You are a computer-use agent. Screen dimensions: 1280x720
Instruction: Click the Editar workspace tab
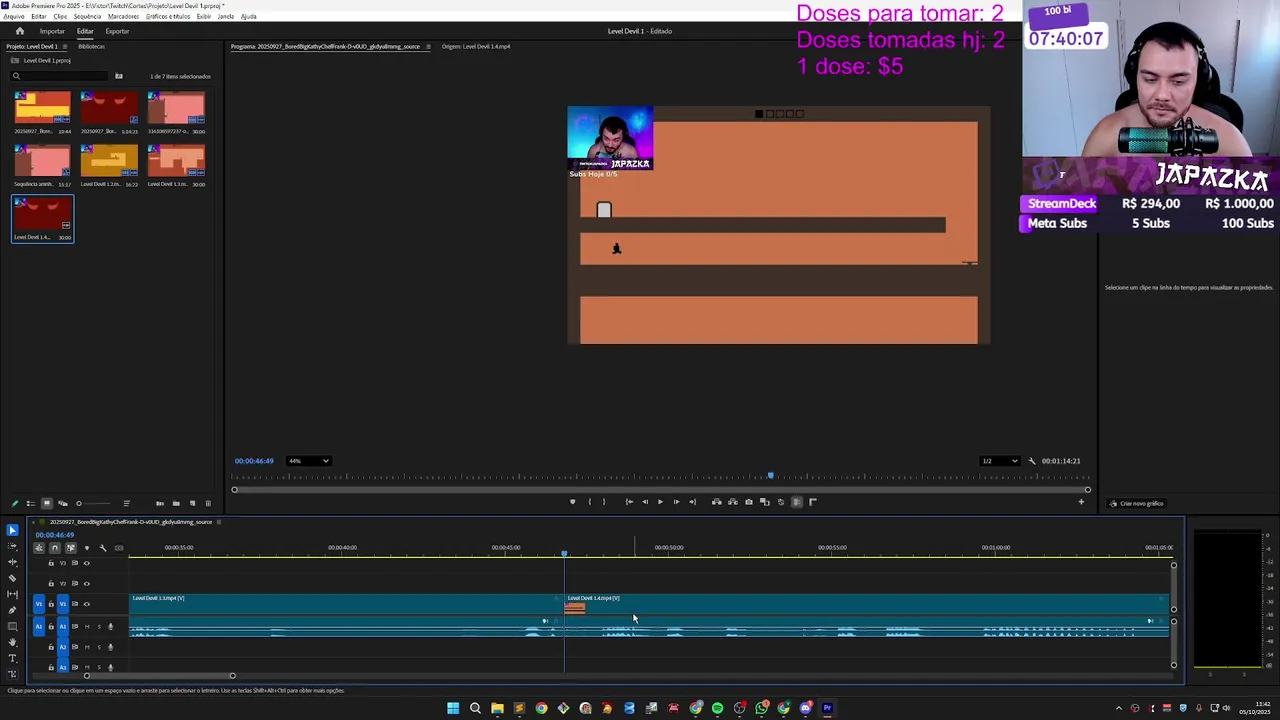click(x=85, y=31)
